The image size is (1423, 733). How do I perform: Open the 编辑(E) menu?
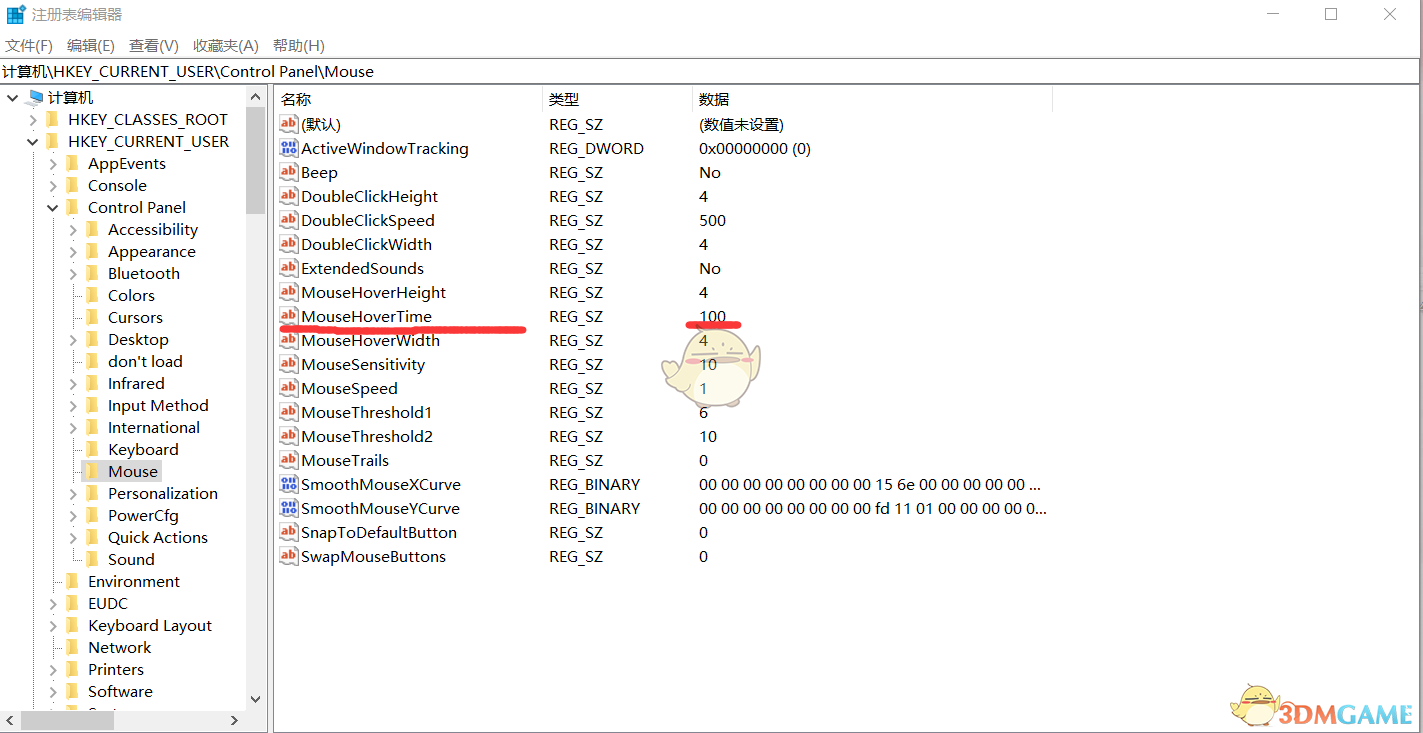click(91, 45)
